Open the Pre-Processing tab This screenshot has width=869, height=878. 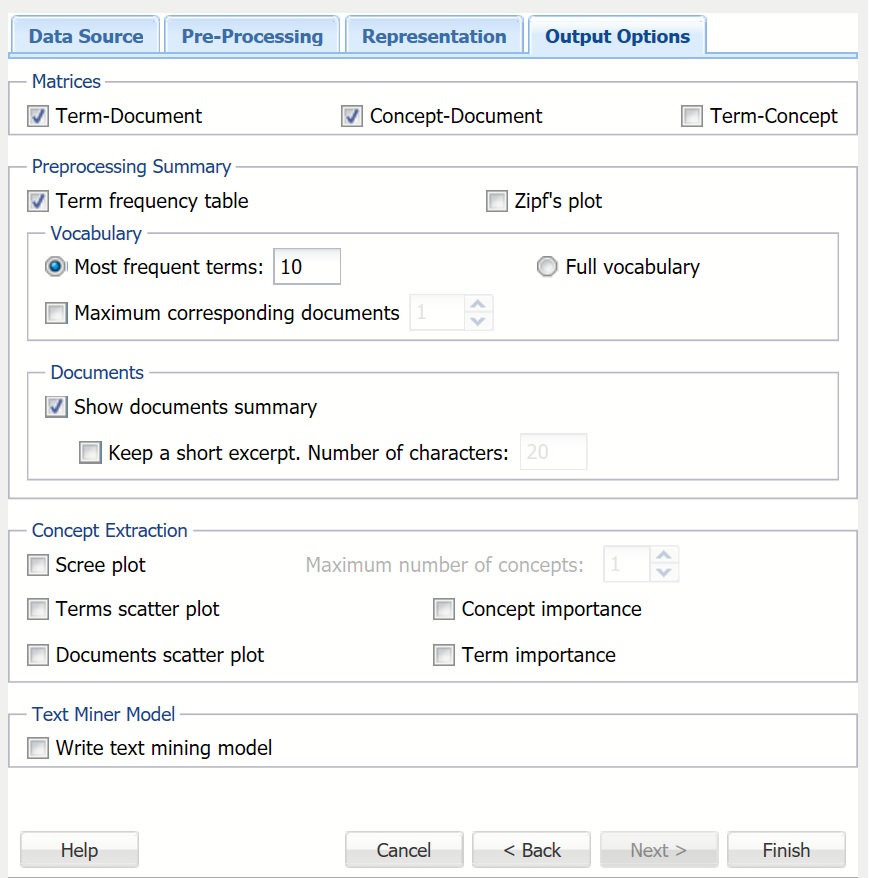point(252,37)
